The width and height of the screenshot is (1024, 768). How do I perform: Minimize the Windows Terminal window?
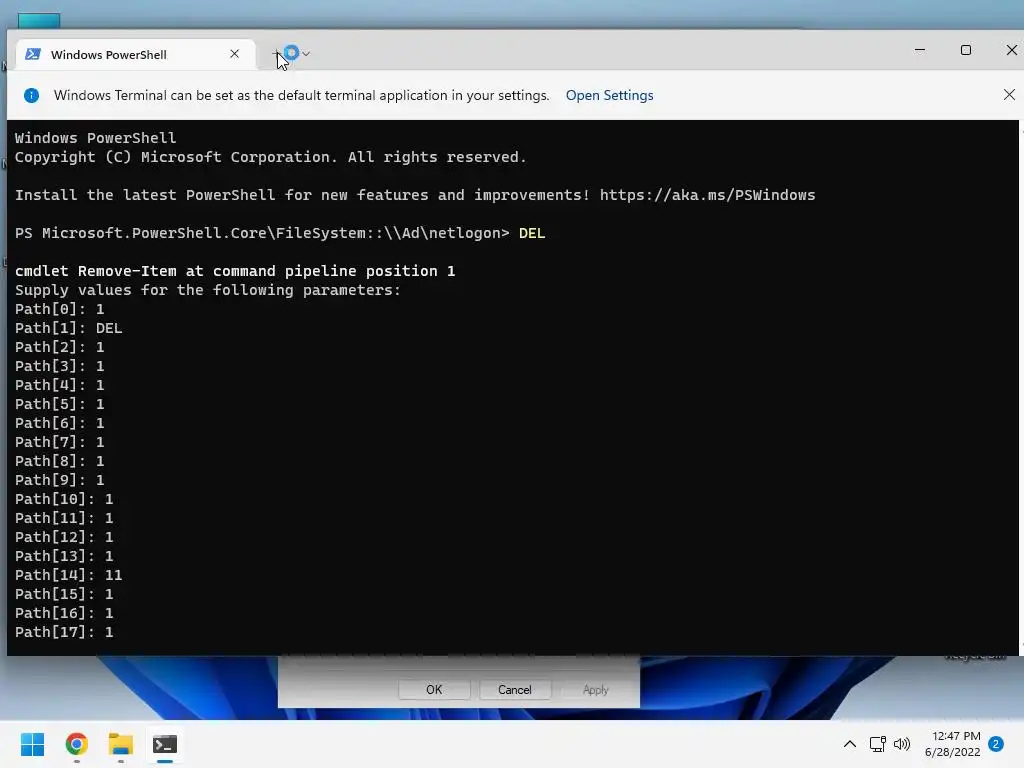click(x=920, y=50)
